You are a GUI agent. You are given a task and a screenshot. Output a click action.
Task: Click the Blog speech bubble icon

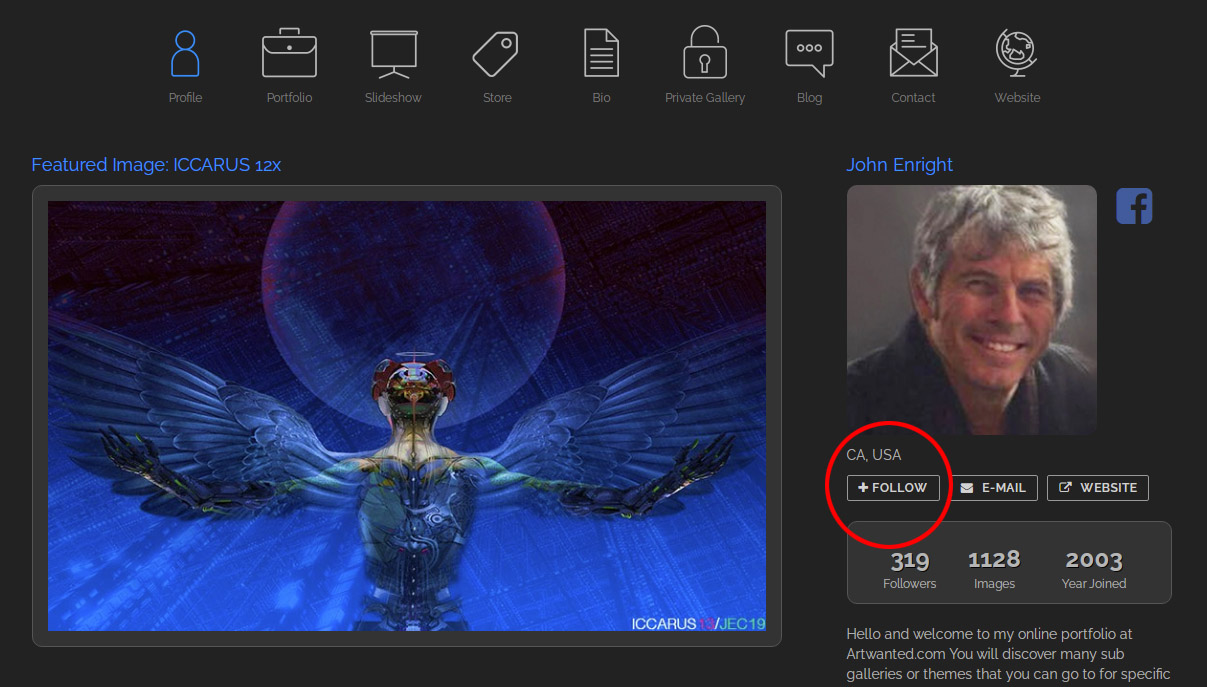[809, 54]
